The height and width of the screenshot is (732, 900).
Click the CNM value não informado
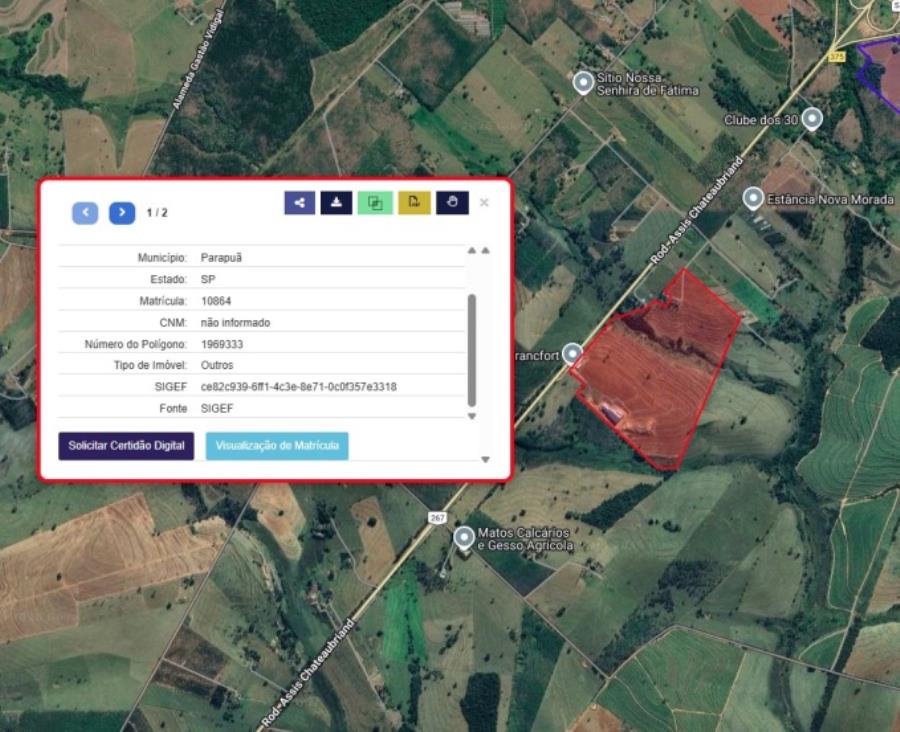pos(235,323)
